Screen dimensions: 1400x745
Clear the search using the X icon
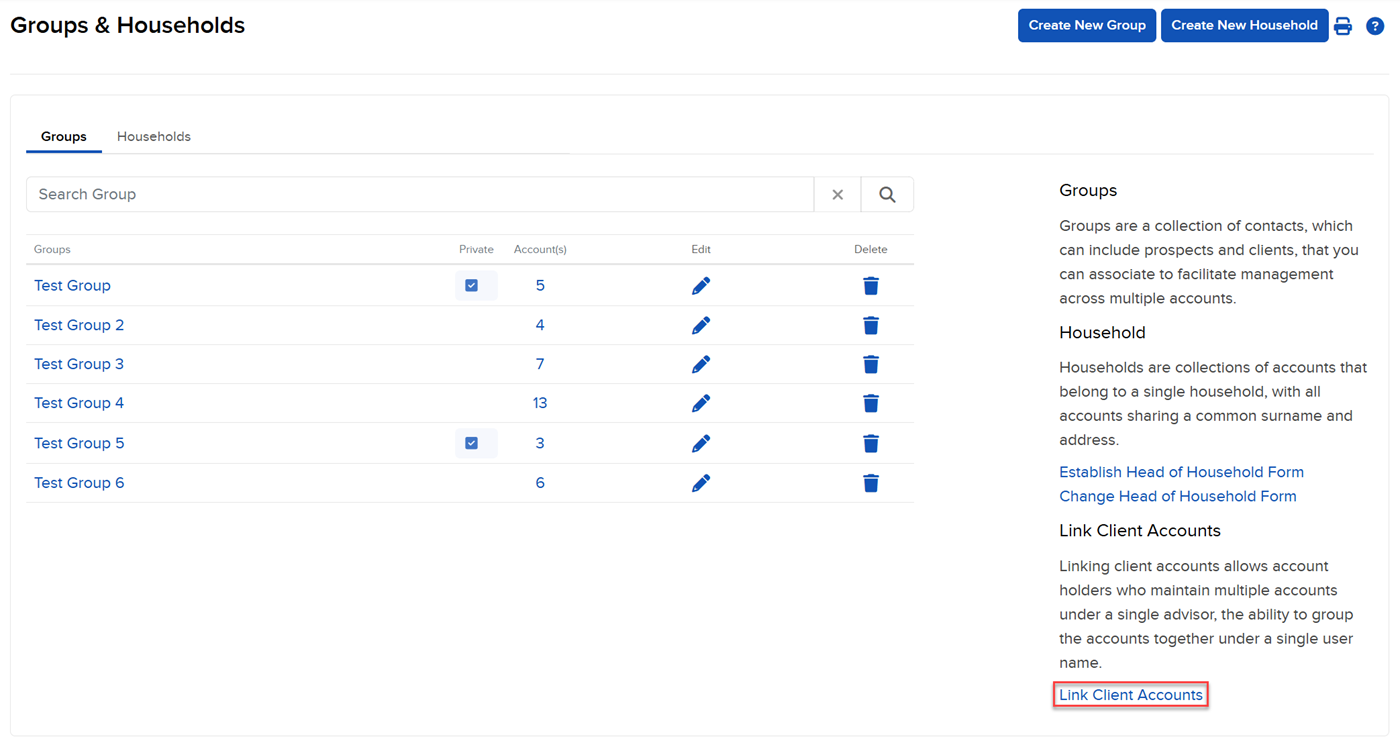837,193
